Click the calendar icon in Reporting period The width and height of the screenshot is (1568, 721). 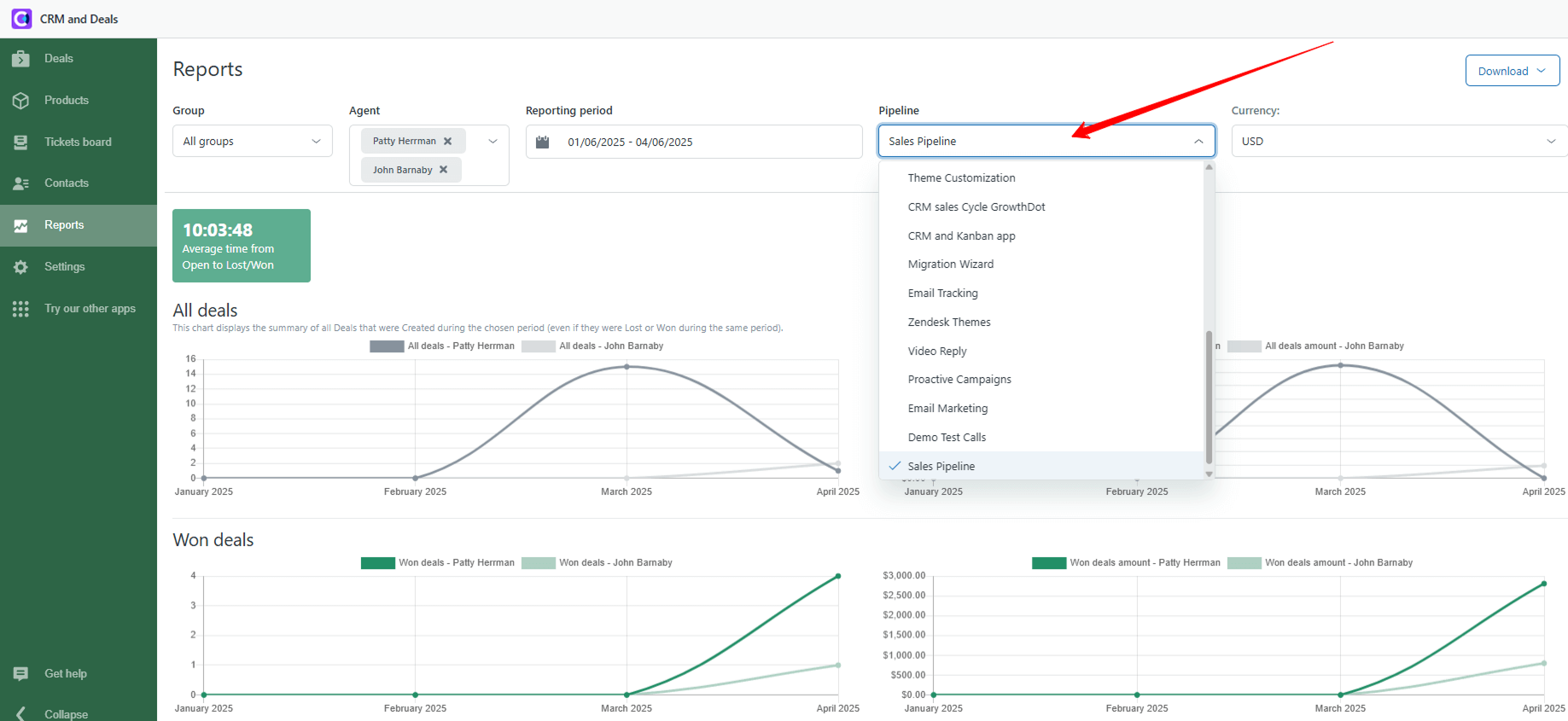[x=542, y=142]
